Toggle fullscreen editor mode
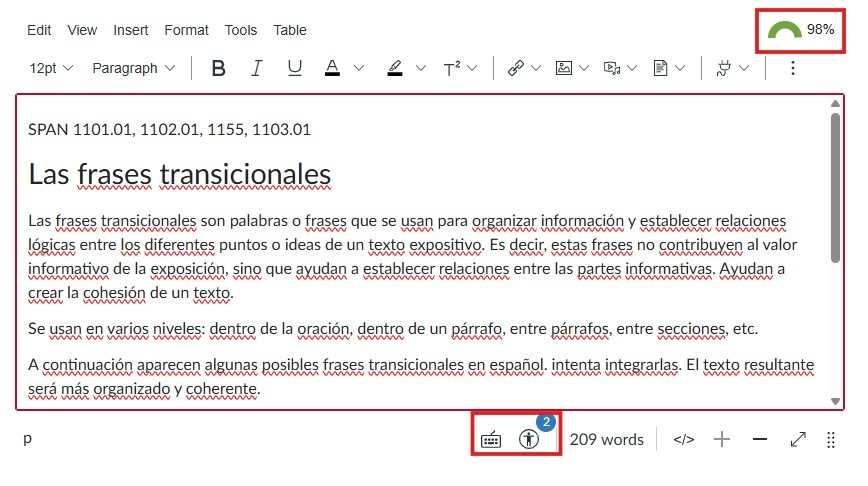Image resolution: width=868 pixels, height=486 pixels. tap(798, 440)
